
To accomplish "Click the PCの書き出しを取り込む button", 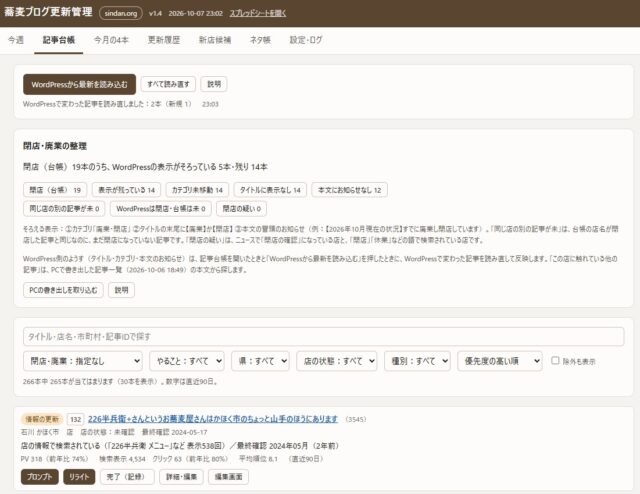I will pos(63,290).
